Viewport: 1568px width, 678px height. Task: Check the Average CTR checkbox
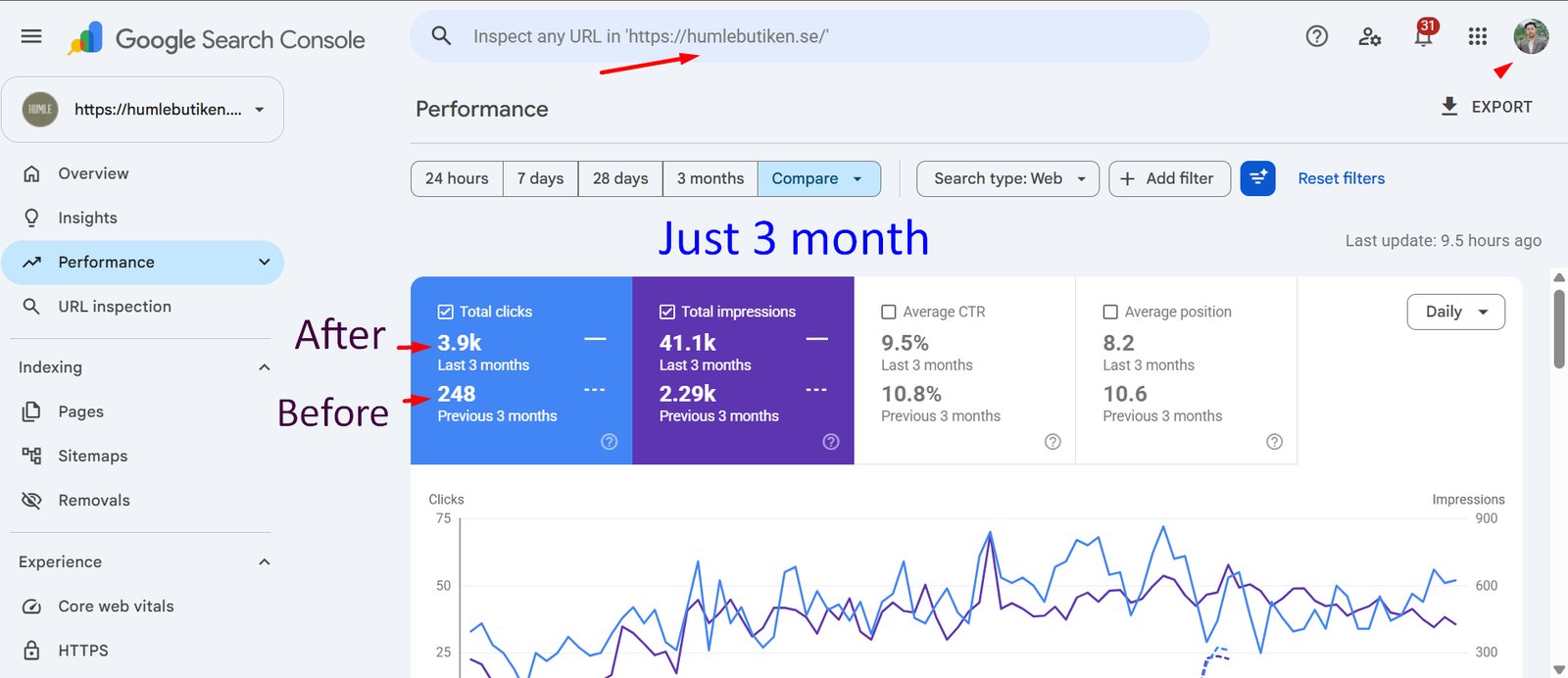[889, 312]
